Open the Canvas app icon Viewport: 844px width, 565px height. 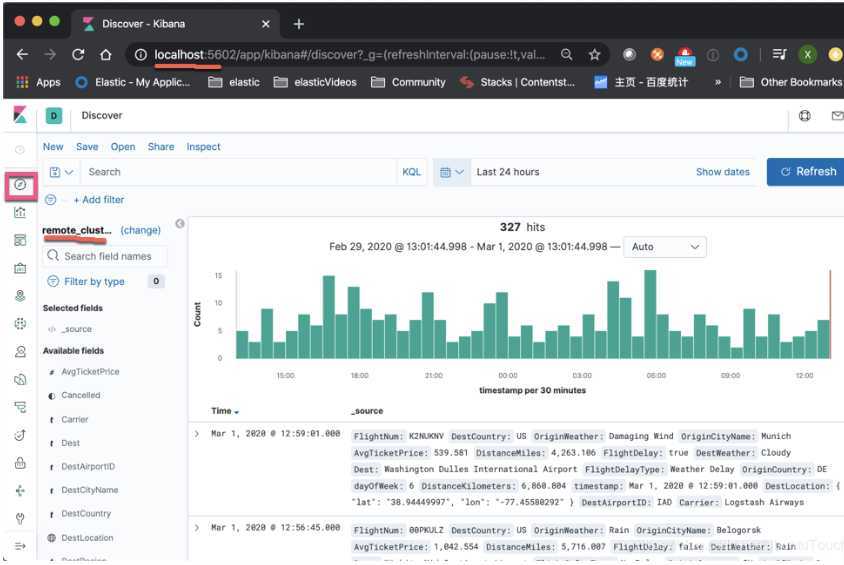coord(20,268)
